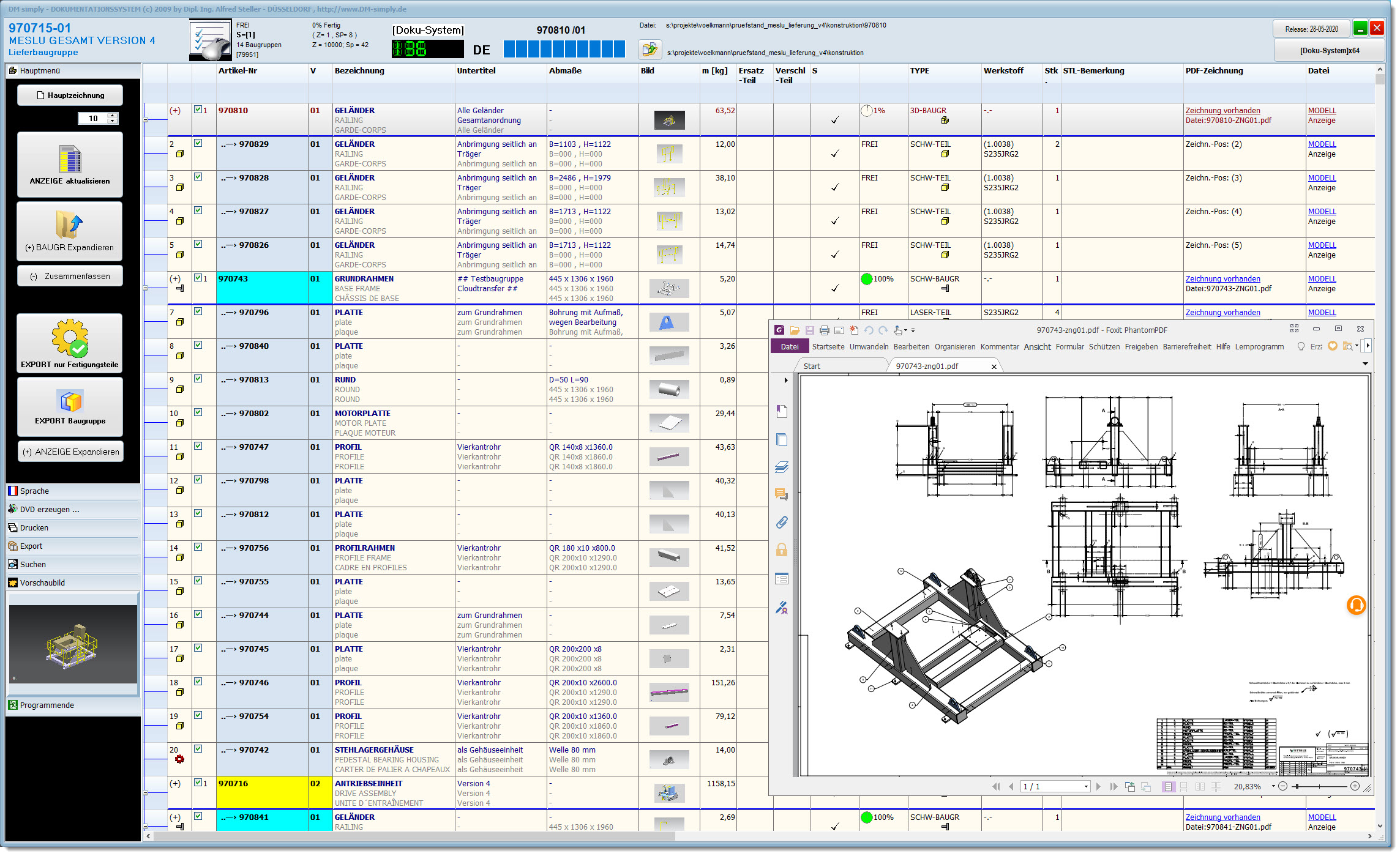Select facing pages view in Foxit

point(1200,787)
